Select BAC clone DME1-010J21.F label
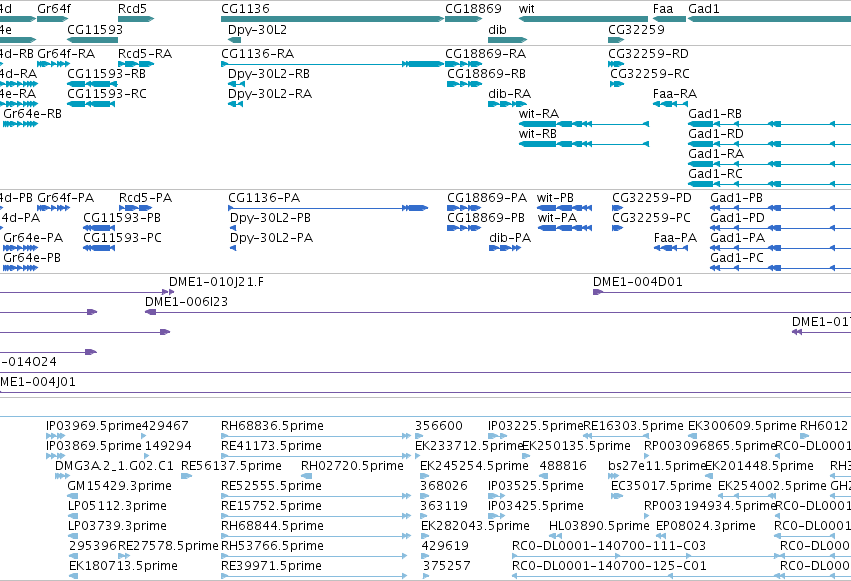 216,282
